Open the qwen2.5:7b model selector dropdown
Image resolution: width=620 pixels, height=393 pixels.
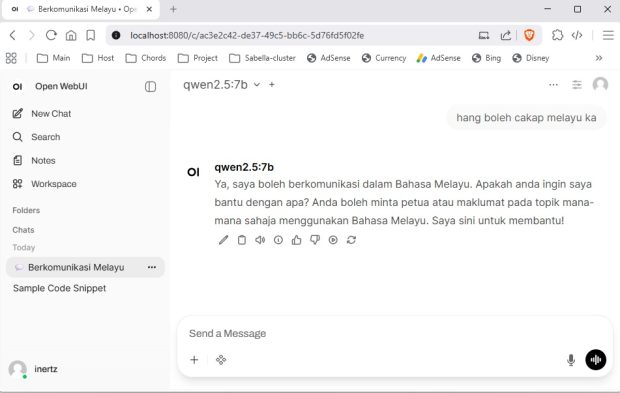coord(221,85)
